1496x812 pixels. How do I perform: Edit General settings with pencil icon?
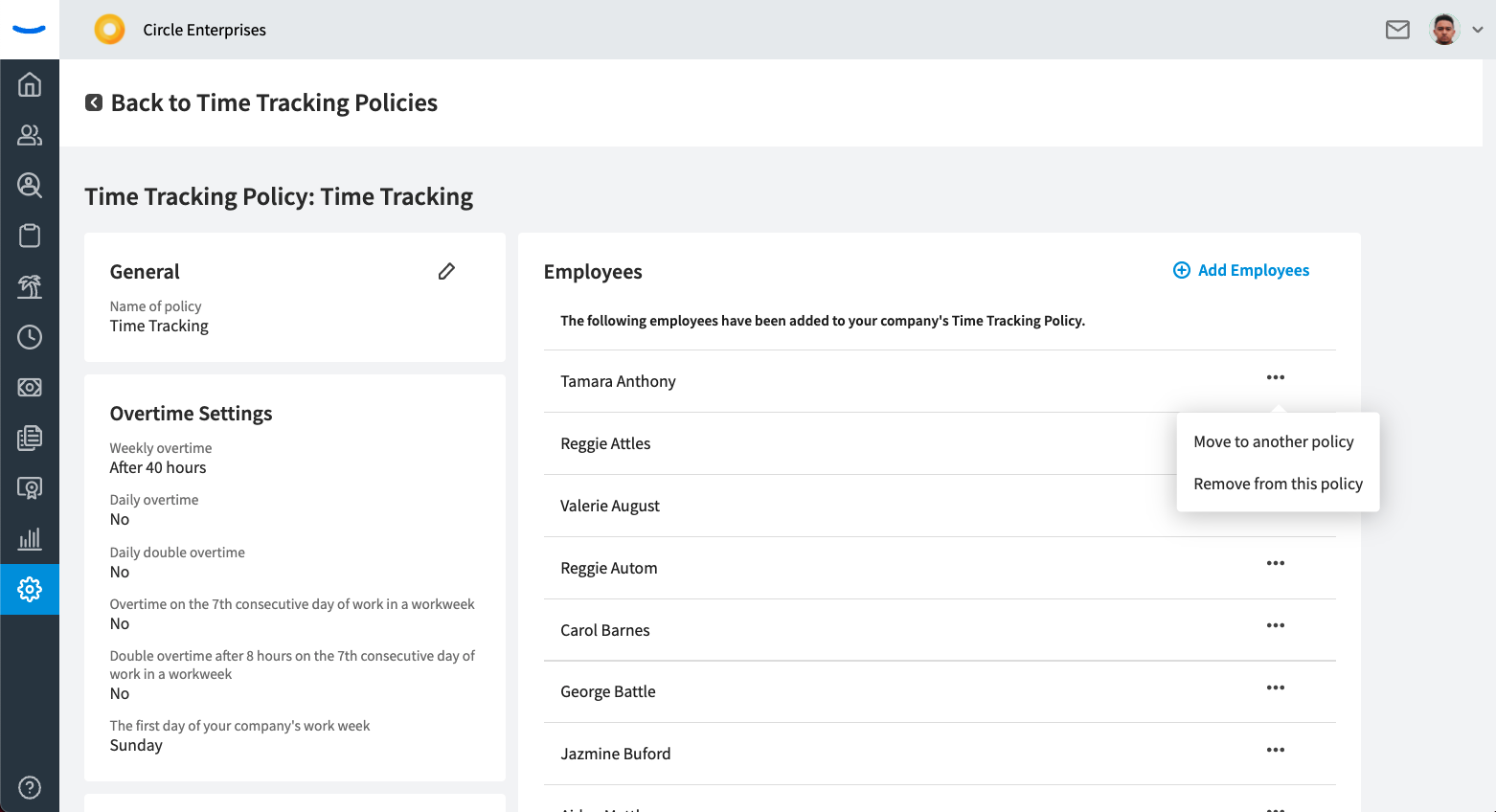[446, 271]
